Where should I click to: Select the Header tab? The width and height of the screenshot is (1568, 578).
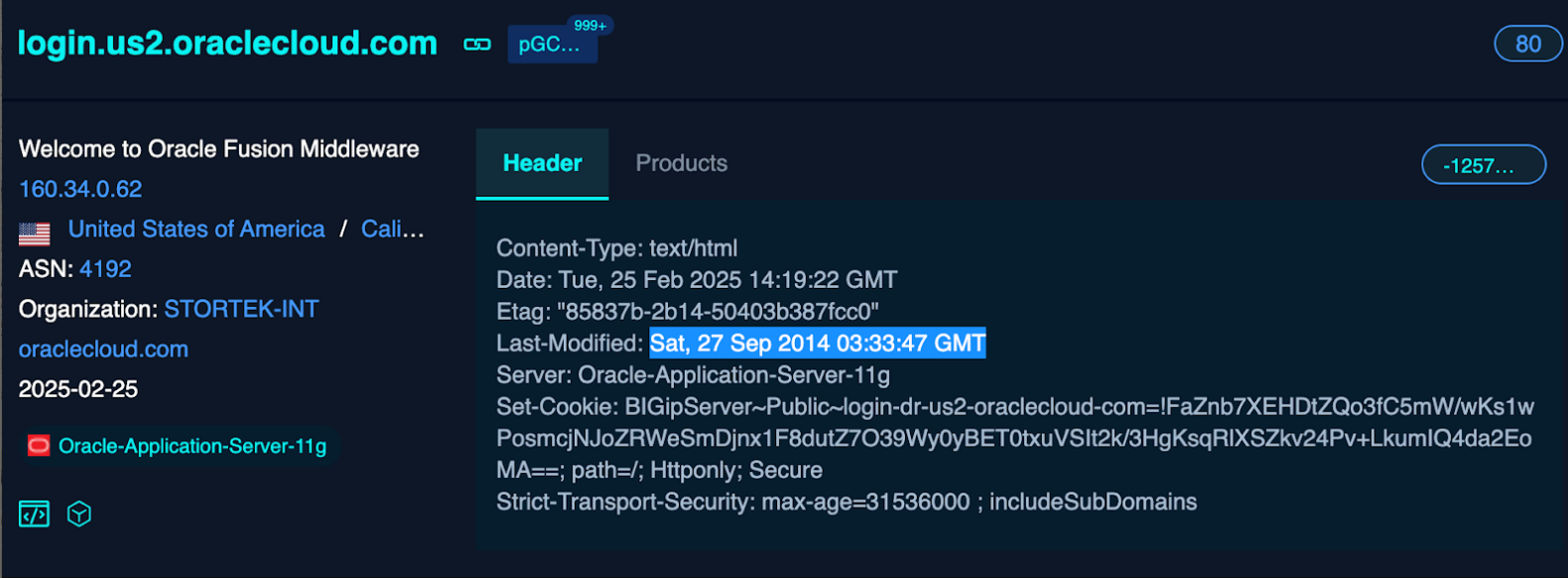coord(542,163)
